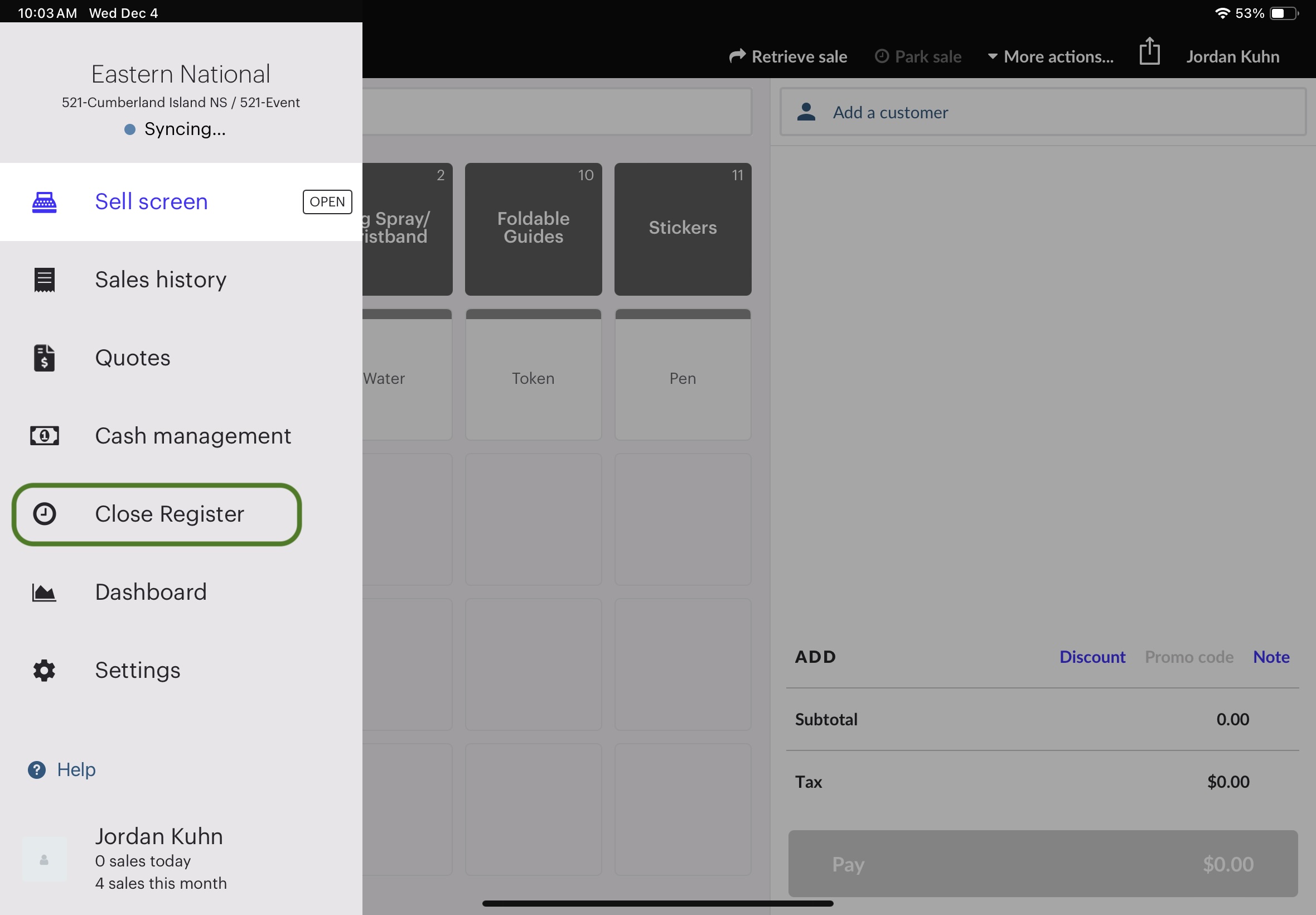This screenshot has width=1316, height=915.
Task: Select the Sales history receipt icon
Action: [44, 280]
